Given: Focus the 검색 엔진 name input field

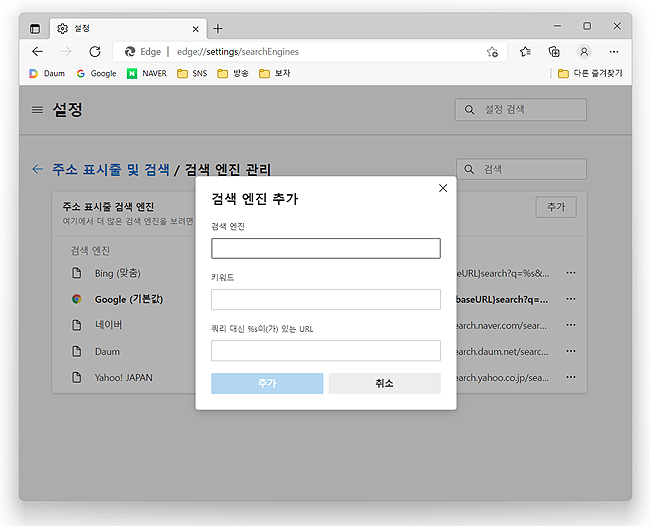Looking at the screenshot, I should (x=326, y=248).
